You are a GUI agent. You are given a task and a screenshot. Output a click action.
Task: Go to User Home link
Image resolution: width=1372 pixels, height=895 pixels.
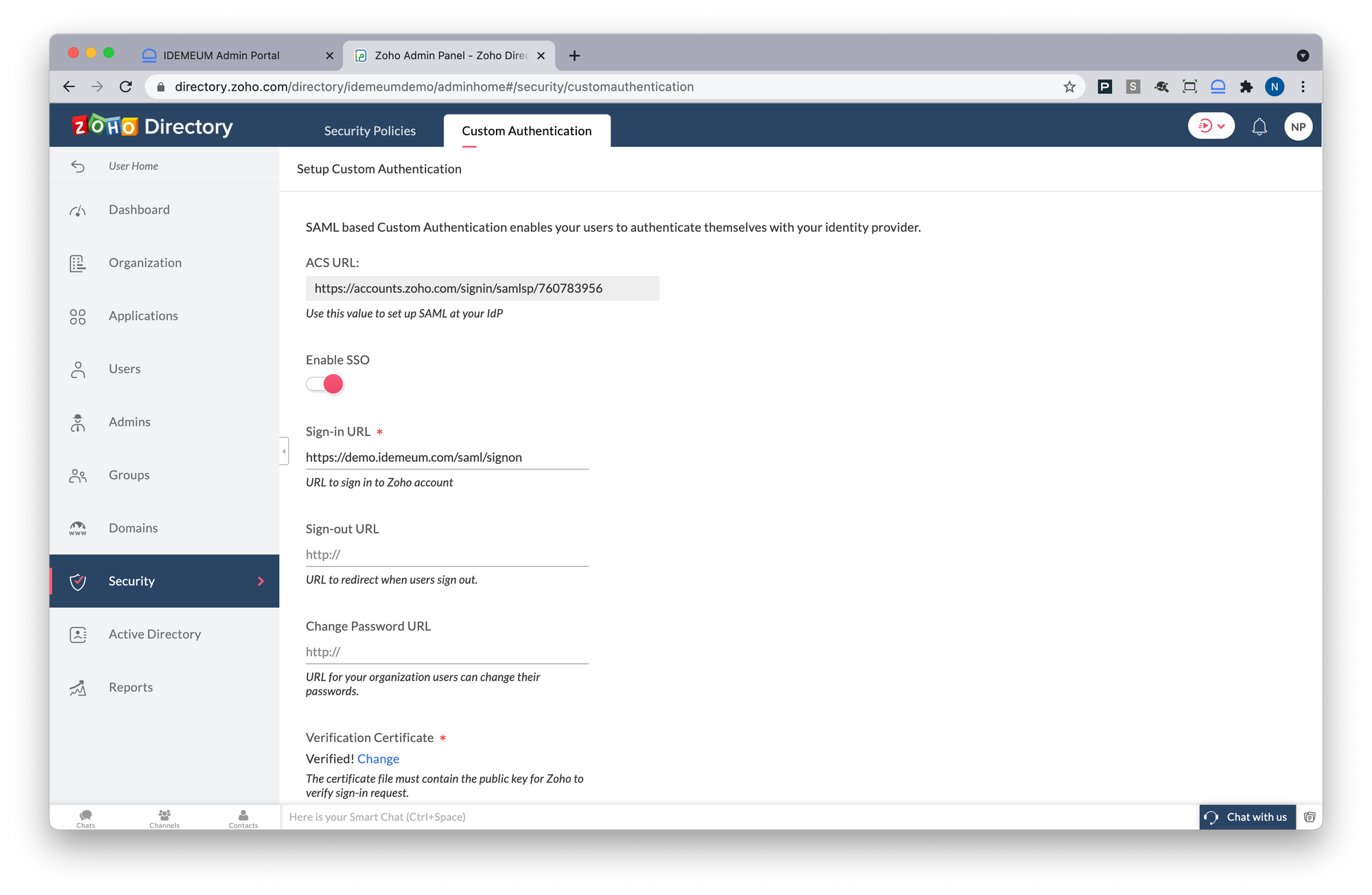[x=133, y=166]
